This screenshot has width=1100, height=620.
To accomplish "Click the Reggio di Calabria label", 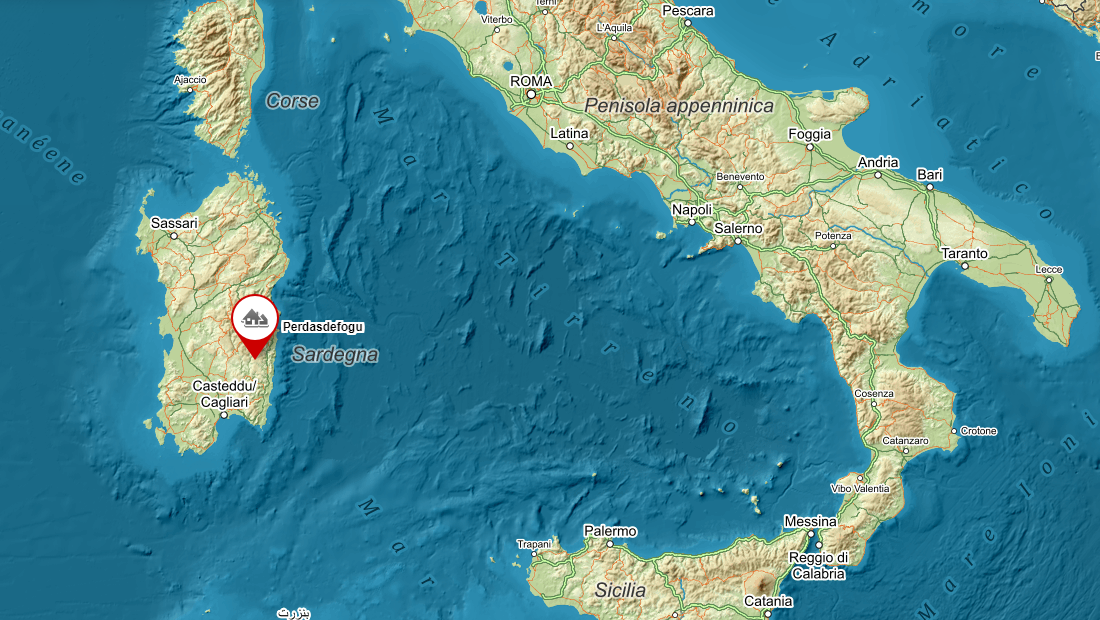I will click(x=819, y=566).
